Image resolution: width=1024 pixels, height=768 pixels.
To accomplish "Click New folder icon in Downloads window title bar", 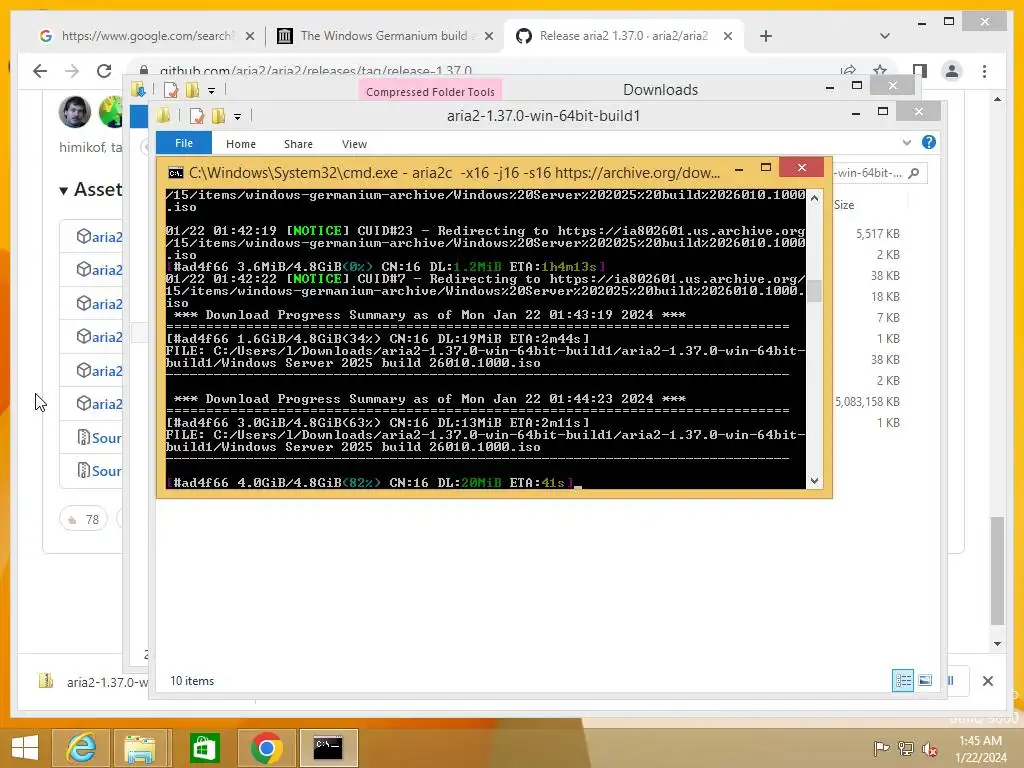I will (193, 89).
